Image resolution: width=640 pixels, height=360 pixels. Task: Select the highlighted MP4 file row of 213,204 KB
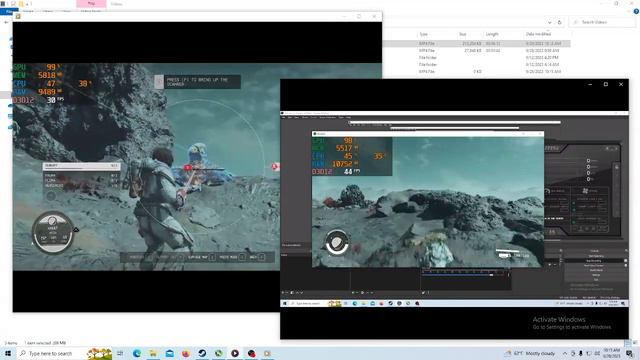476,43
